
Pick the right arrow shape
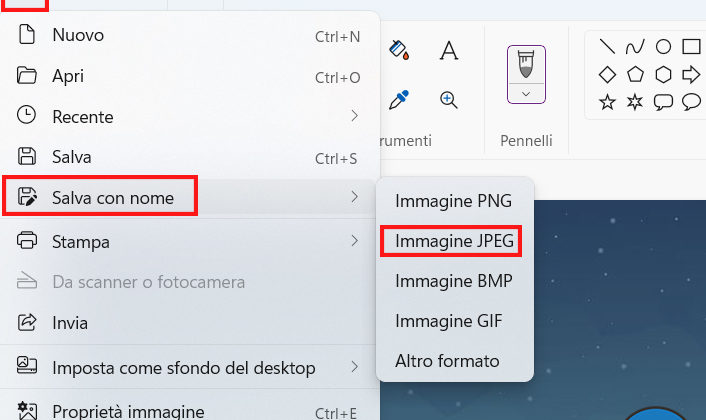[x=691, y=74]
